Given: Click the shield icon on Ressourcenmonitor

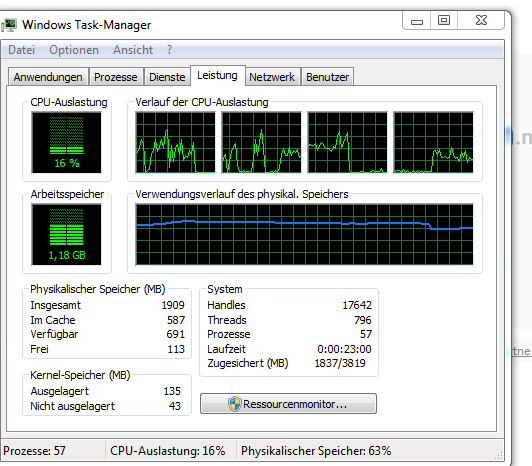Looking at the screenshot, I should pos(234,404).
